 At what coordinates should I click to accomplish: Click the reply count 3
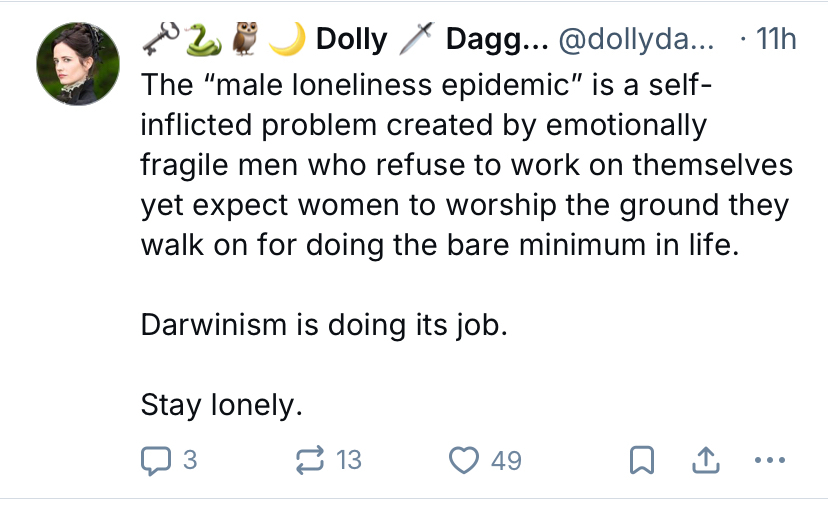click(190, 460)
